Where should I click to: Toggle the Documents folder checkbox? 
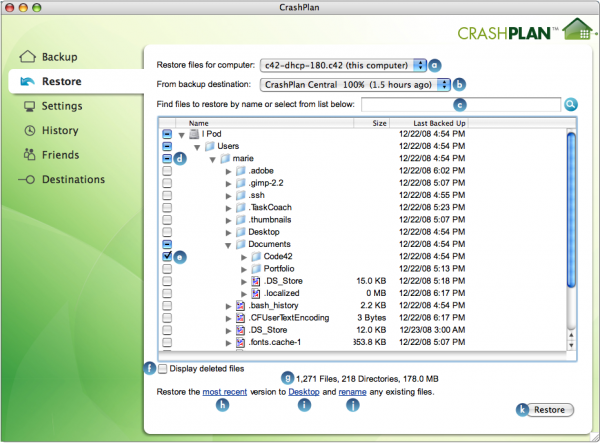(x=167, y=244)
